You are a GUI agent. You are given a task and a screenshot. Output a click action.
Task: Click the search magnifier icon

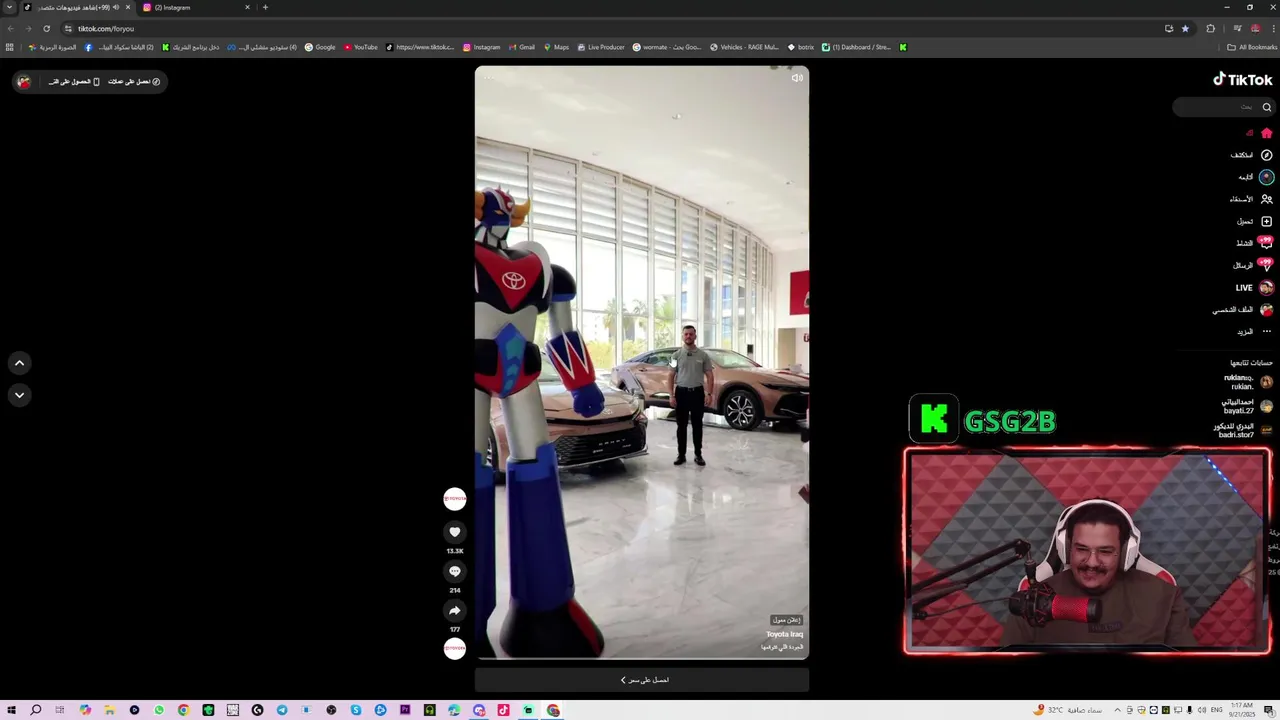[1266, 107]
